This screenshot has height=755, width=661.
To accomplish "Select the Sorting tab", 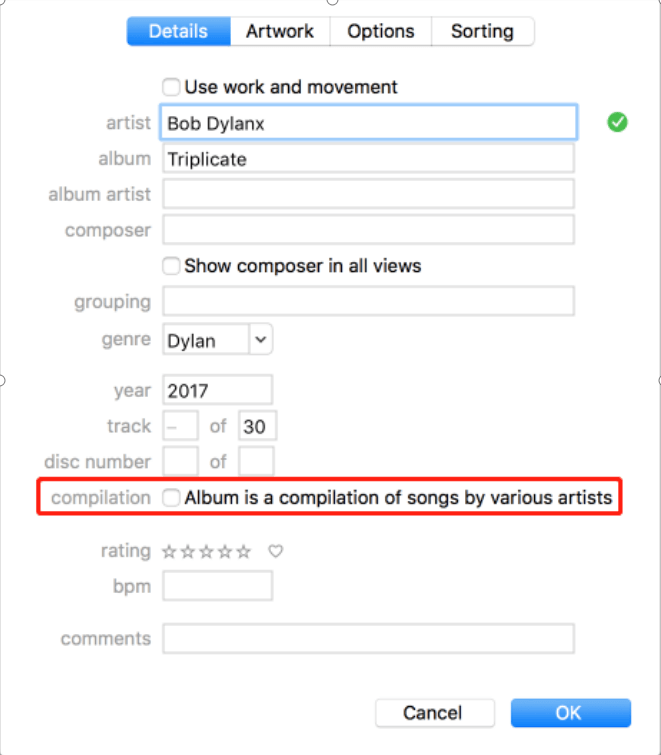I will pyautogui.click(x=482, y=31).
